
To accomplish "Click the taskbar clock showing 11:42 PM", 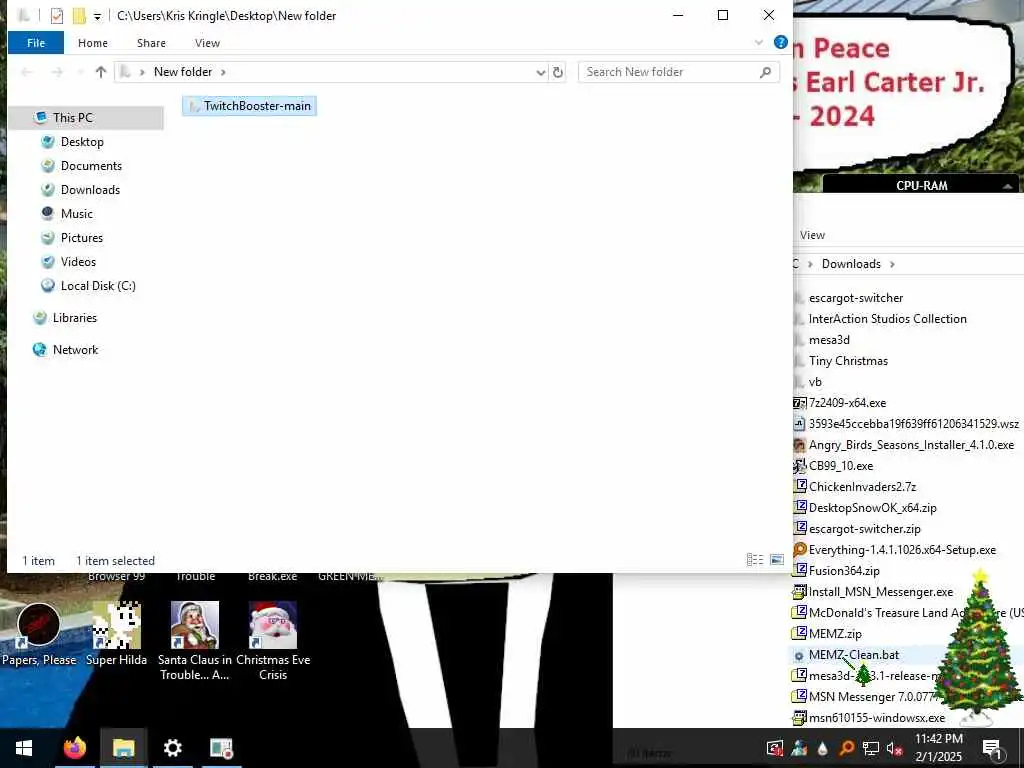I will point(938,748).
